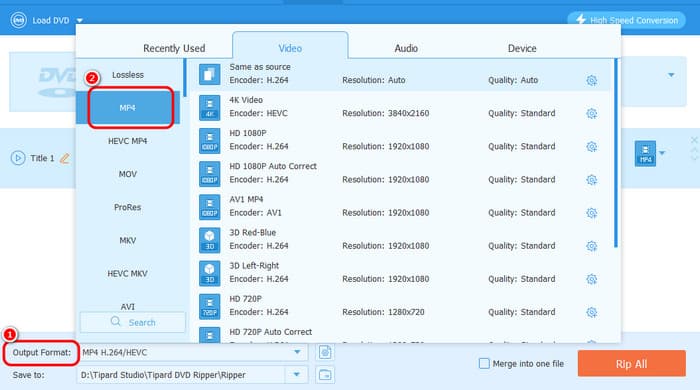Viewport: 700px width, 390px height.
Task: Click the 3D Left-Right cube icon
Action: point(209,273)
